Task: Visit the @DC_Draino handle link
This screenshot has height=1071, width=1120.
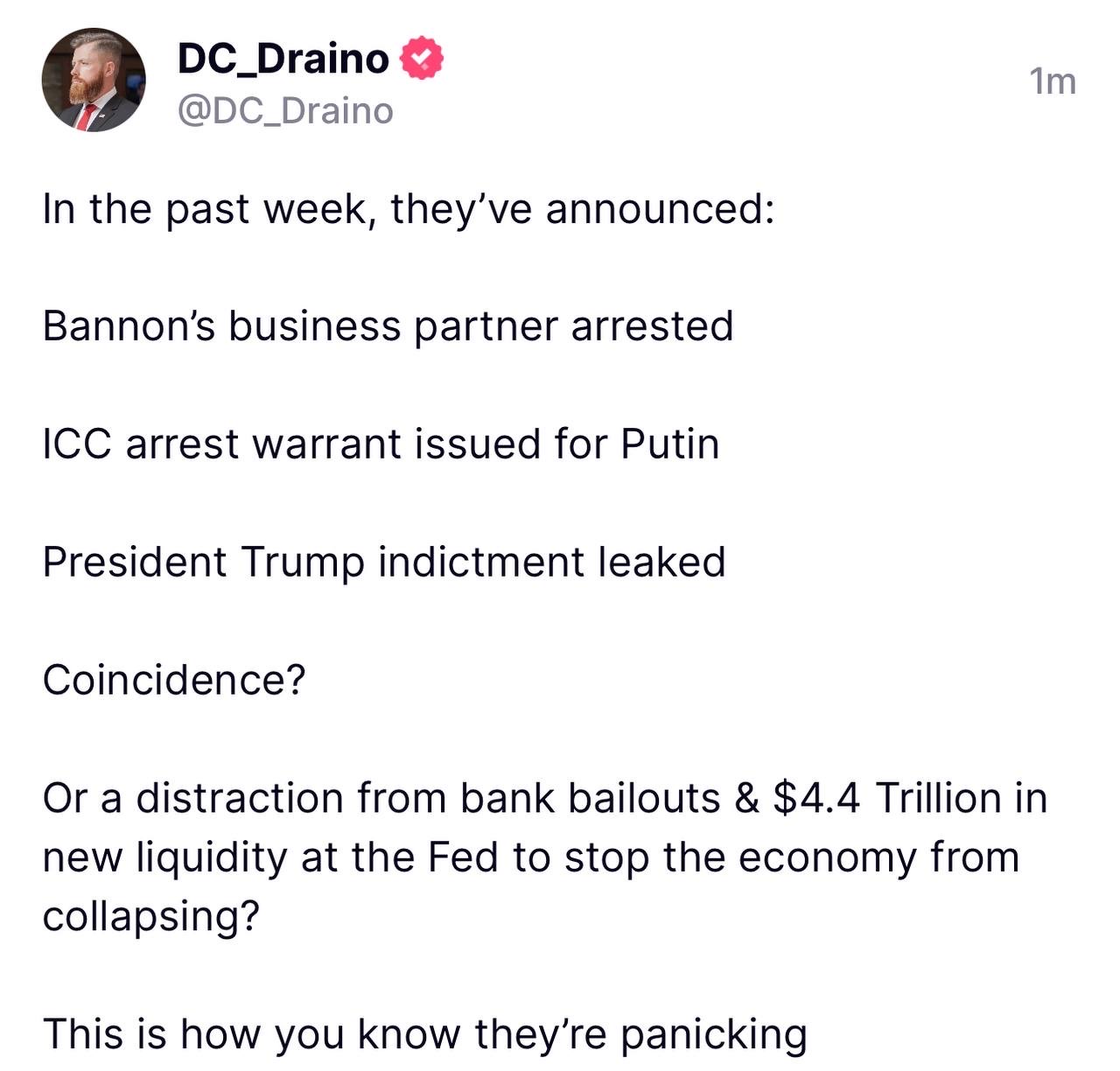Action: click(285, 111)
